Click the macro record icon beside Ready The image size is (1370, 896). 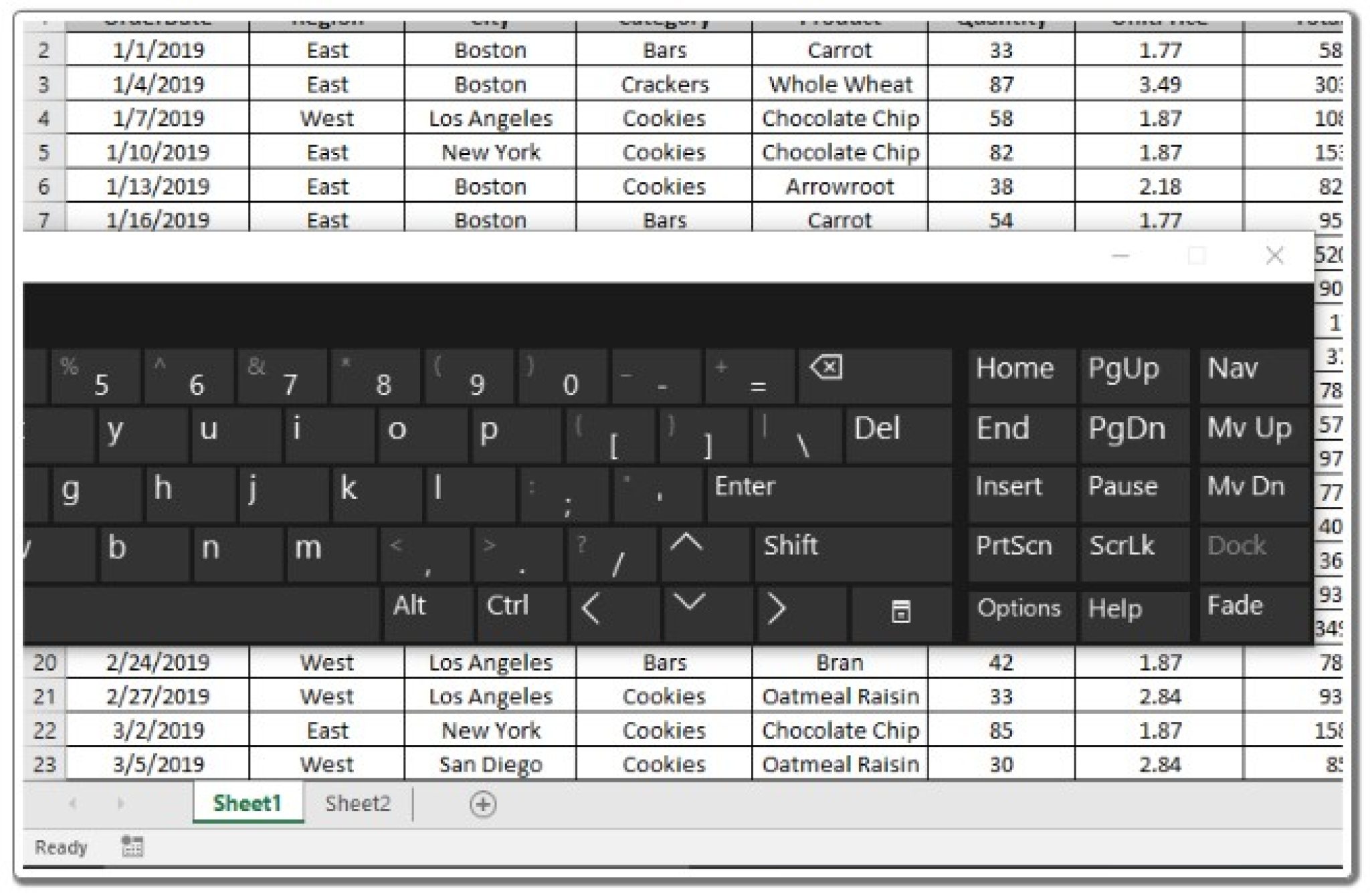131,846
